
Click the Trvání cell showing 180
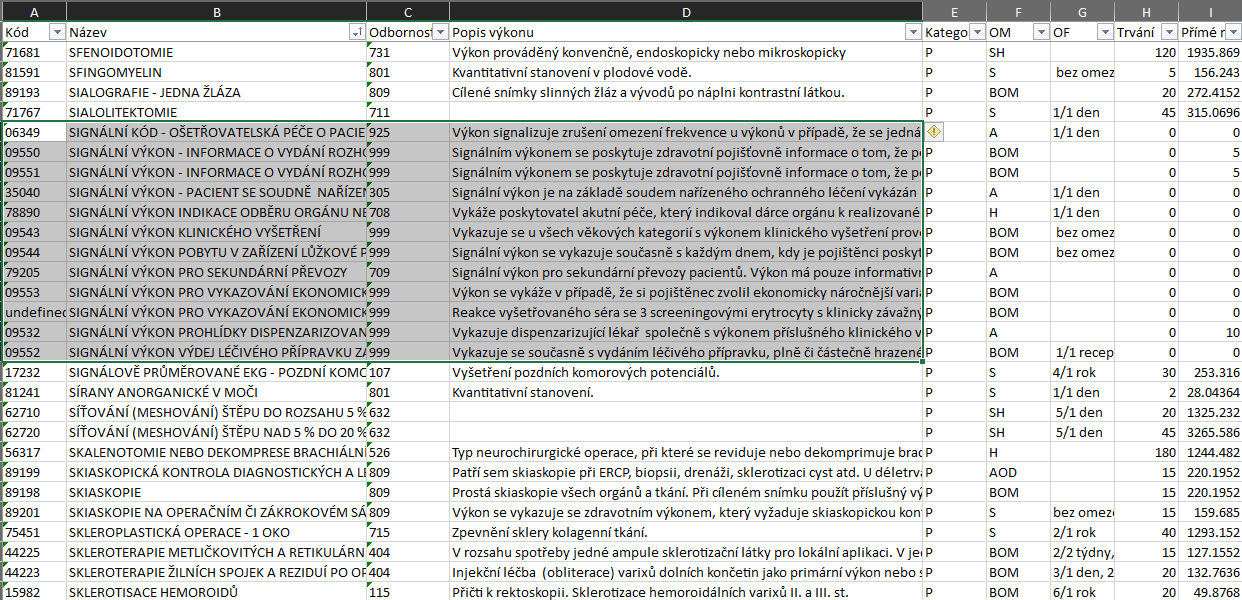click(1147, 452)
